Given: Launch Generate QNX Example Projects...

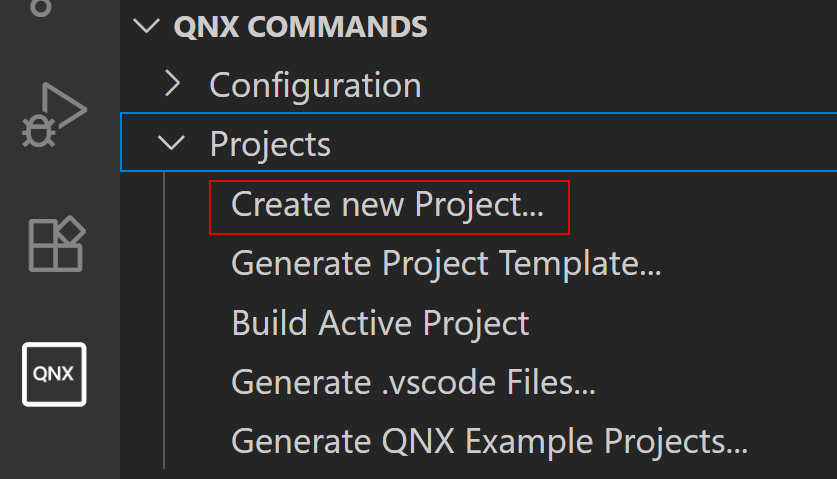Looking at the screenshot, I should [489, 441].
